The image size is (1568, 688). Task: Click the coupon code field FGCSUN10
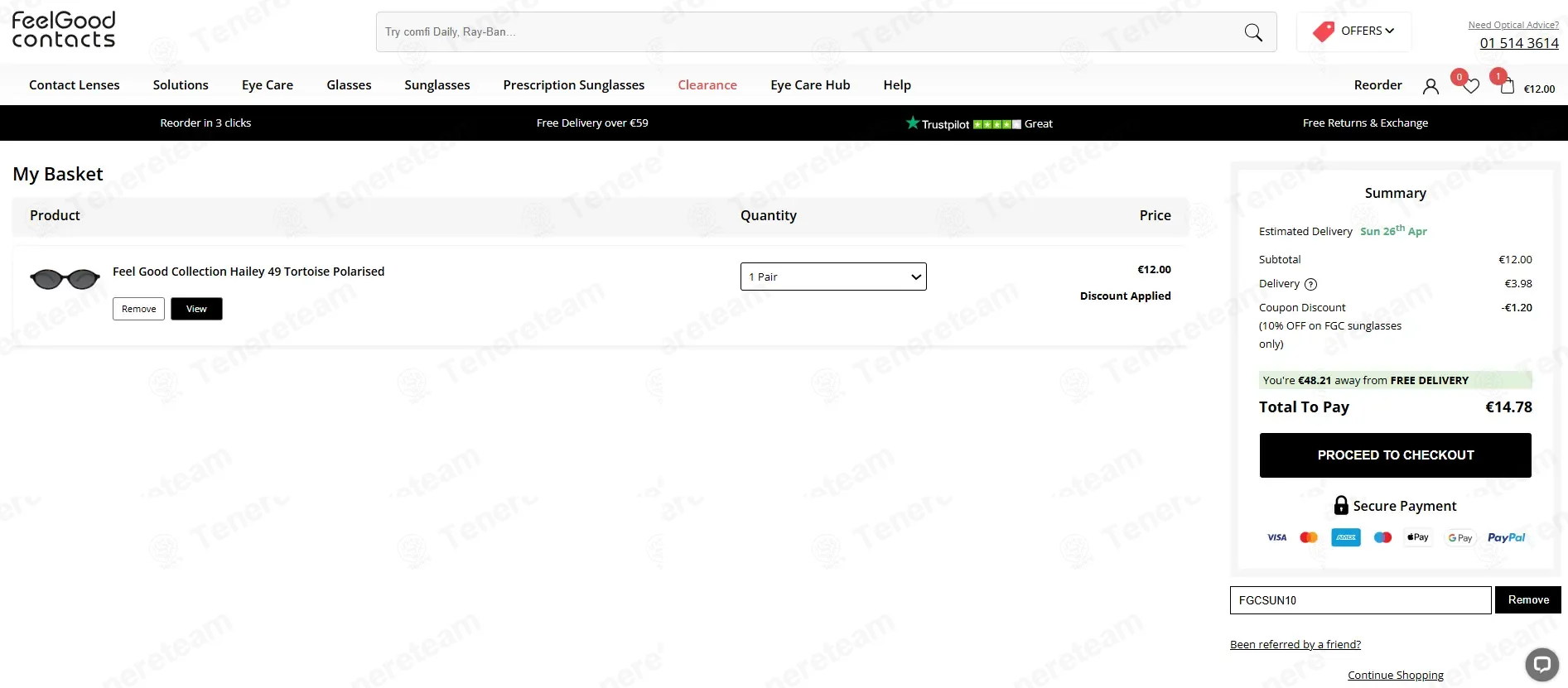coord(1360,600)
